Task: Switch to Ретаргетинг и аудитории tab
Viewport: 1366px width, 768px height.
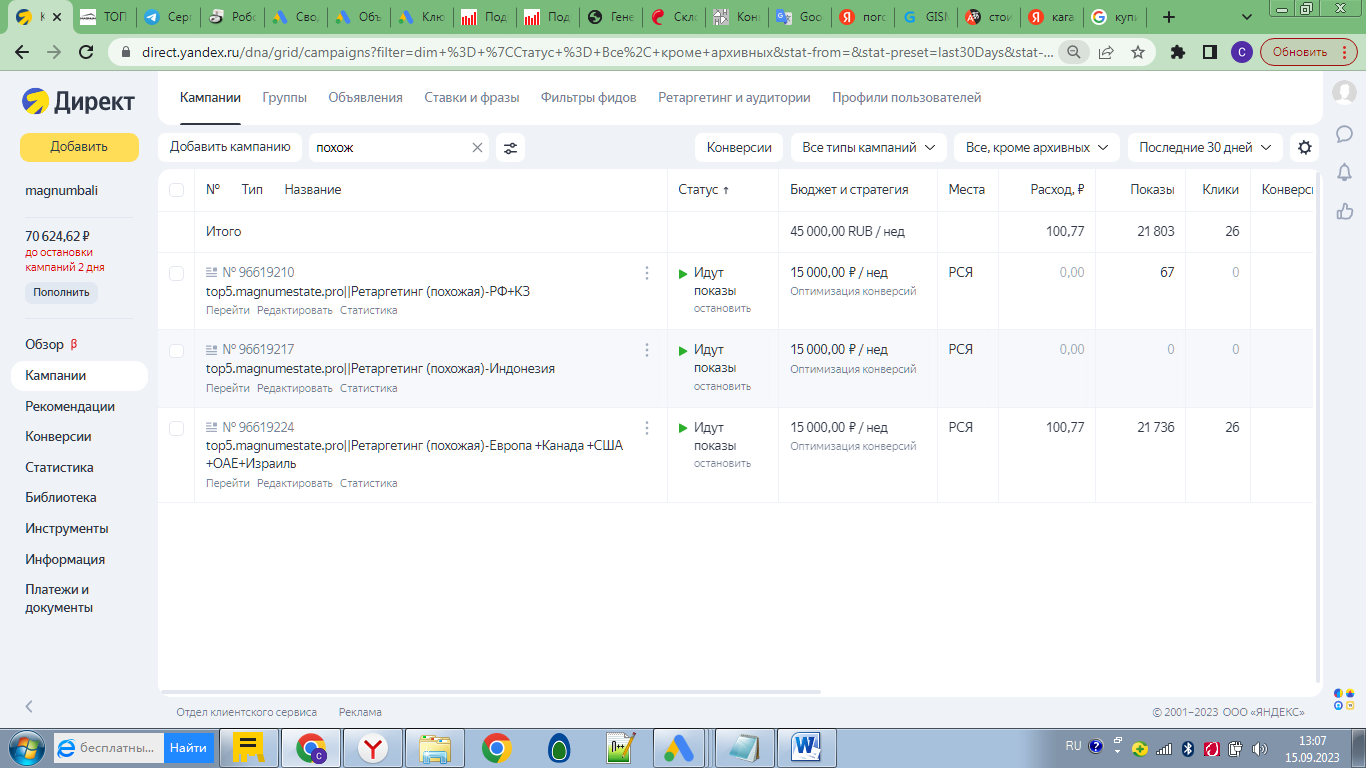Action: tap(734, 98)
